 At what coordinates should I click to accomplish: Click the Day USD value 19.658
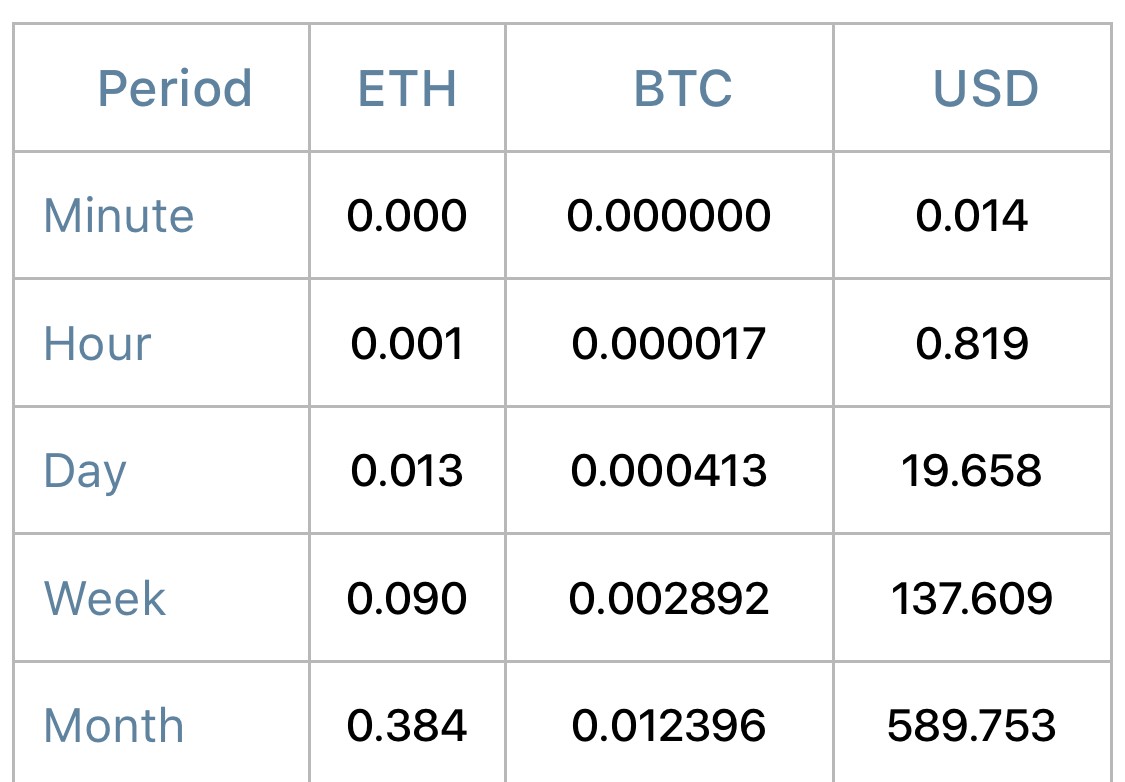pos(971,471)
